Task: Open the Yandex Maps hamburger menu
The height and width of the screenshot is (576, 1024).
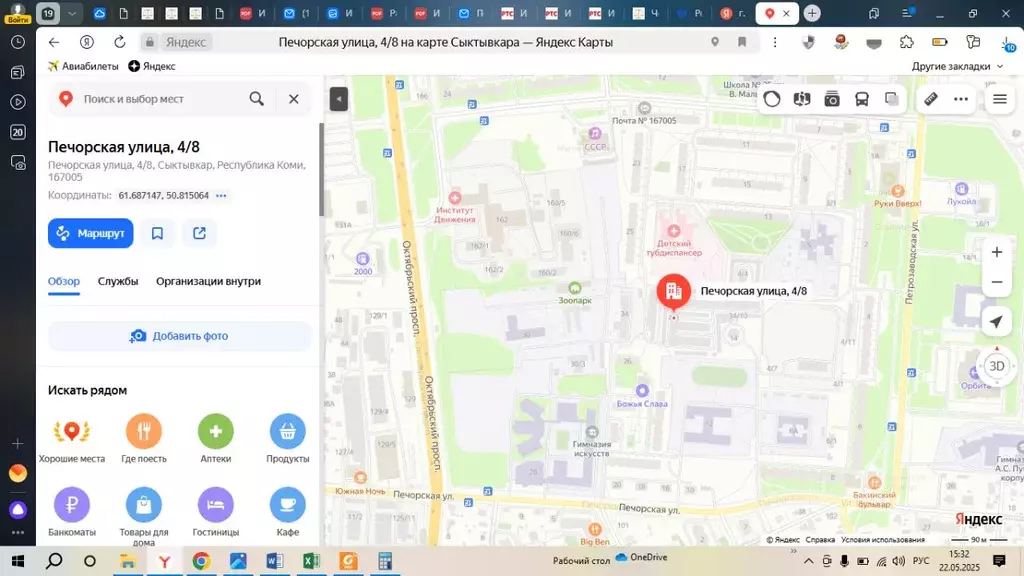Action: pyautogui.click(x=1000, y=99)
